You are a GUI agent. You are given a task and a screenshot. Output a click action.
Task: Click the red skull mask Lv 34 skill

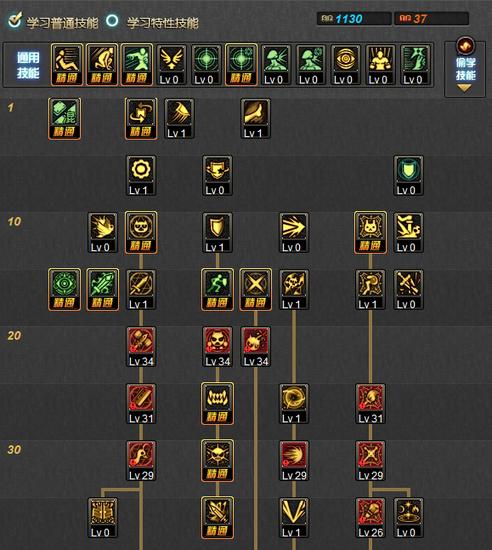click(217, 347)
